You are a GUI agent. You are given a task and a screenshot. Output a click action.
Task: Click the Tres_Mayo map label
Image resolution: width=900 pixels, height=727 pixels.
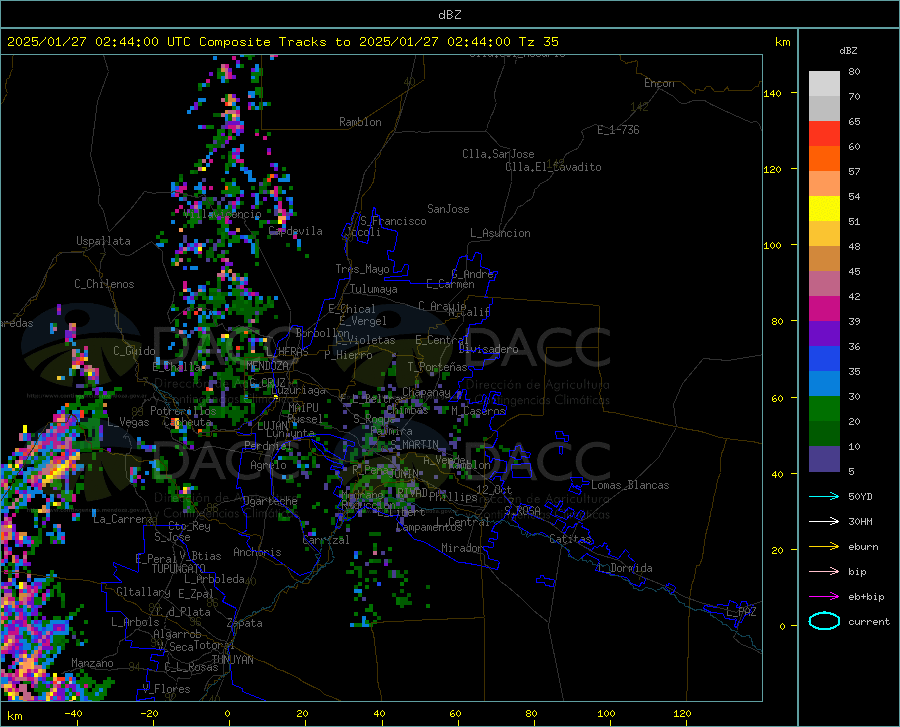pos(362,269)
